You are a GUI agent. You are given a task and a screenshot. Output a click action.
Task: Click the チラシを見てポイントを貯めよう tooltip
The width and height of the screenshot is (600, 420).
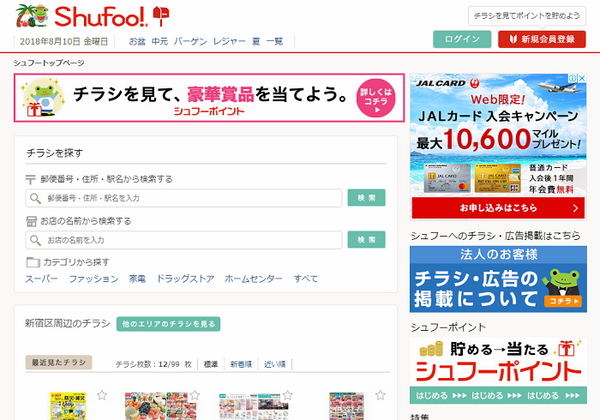pos(527,16)
